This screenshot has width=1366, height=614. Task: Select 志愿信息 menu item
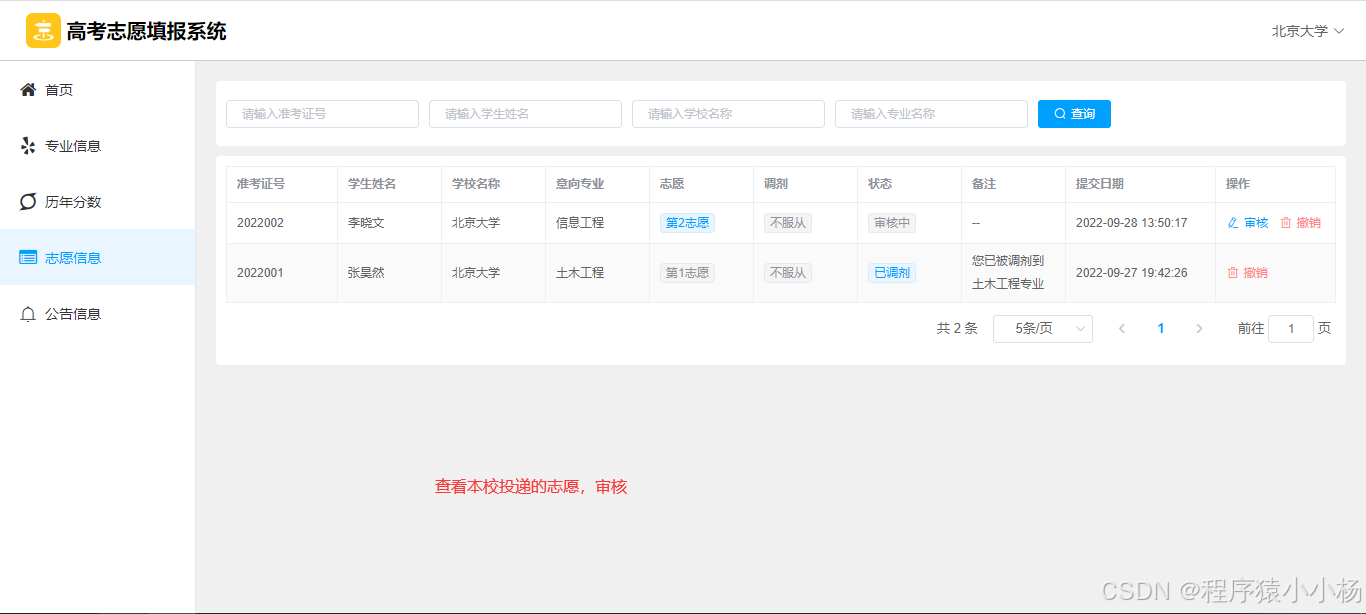tap(98, 258)
